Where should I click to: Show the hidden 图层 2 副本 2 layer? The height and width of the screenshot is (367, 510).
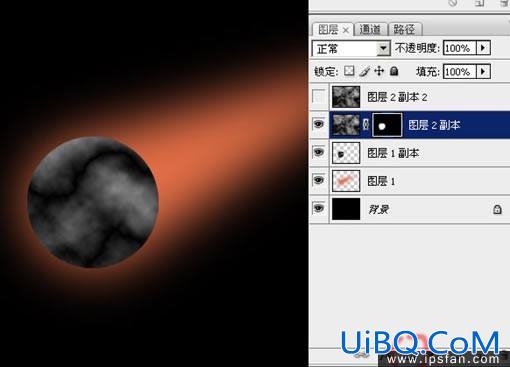click(x=319, y=97)
